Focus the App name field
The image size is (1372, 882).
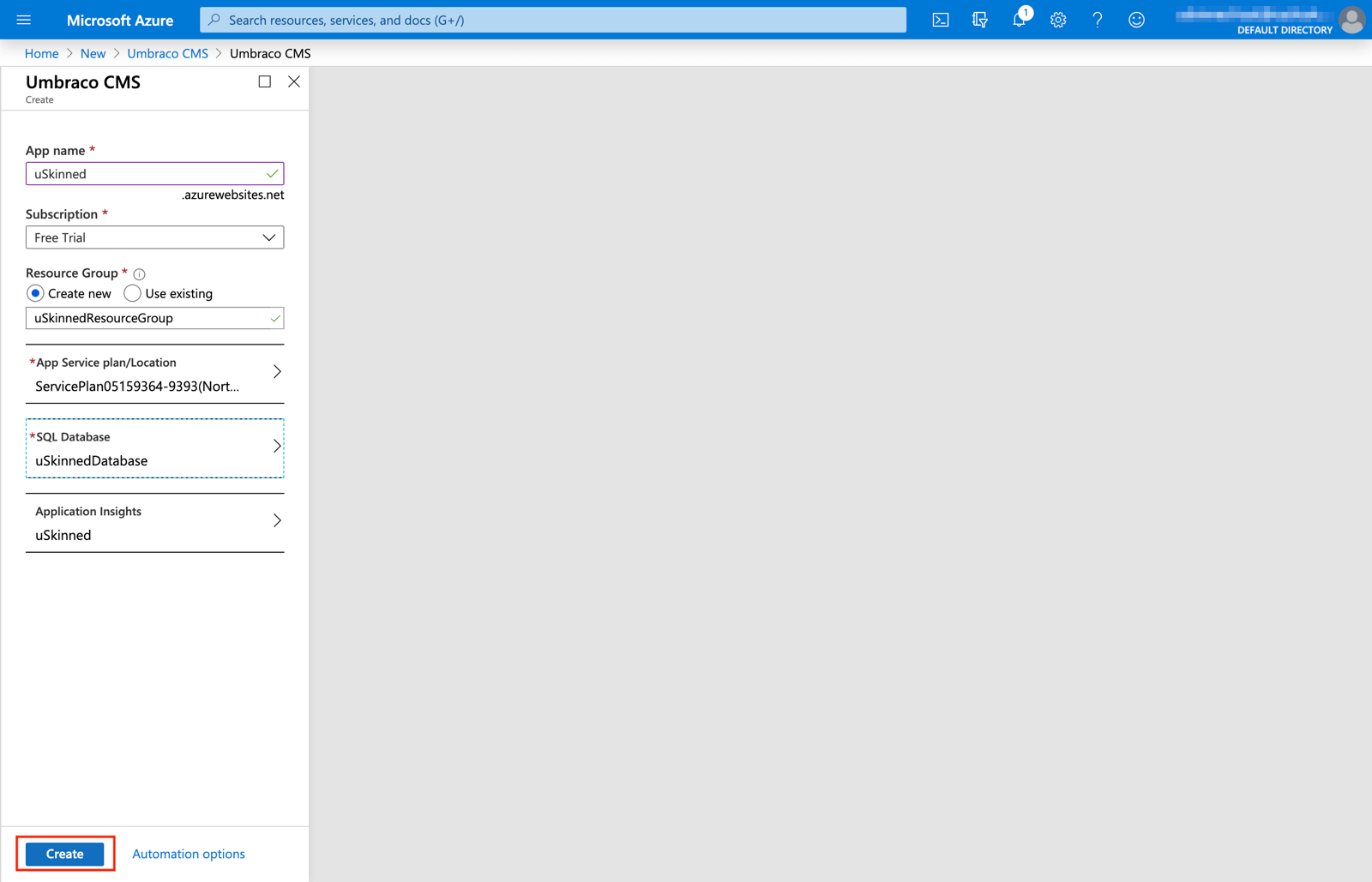click(x=154, y=174)
